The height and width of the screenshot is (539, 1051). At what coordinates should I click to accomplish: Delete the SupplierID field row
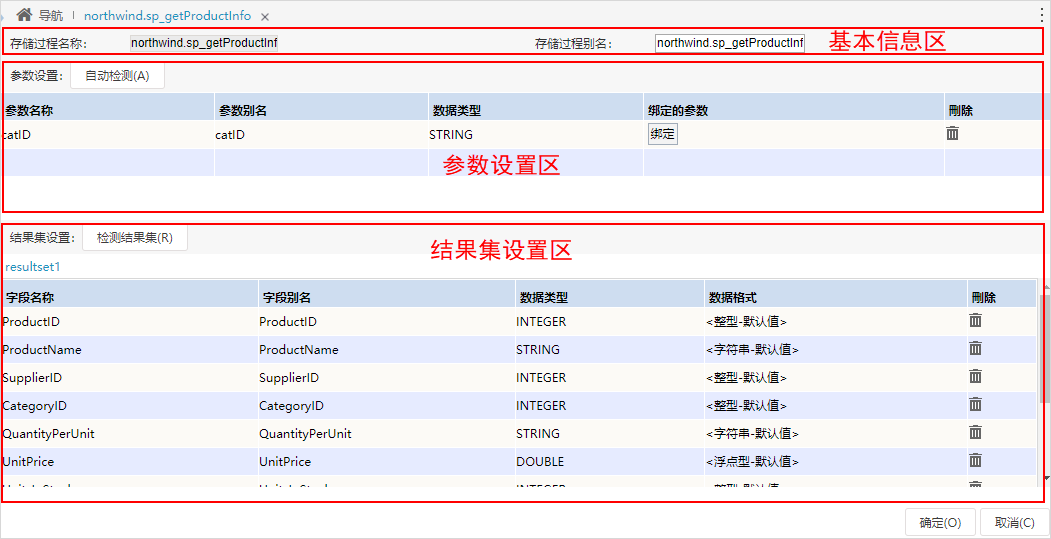pyautogui.click(x=976, y=377)
